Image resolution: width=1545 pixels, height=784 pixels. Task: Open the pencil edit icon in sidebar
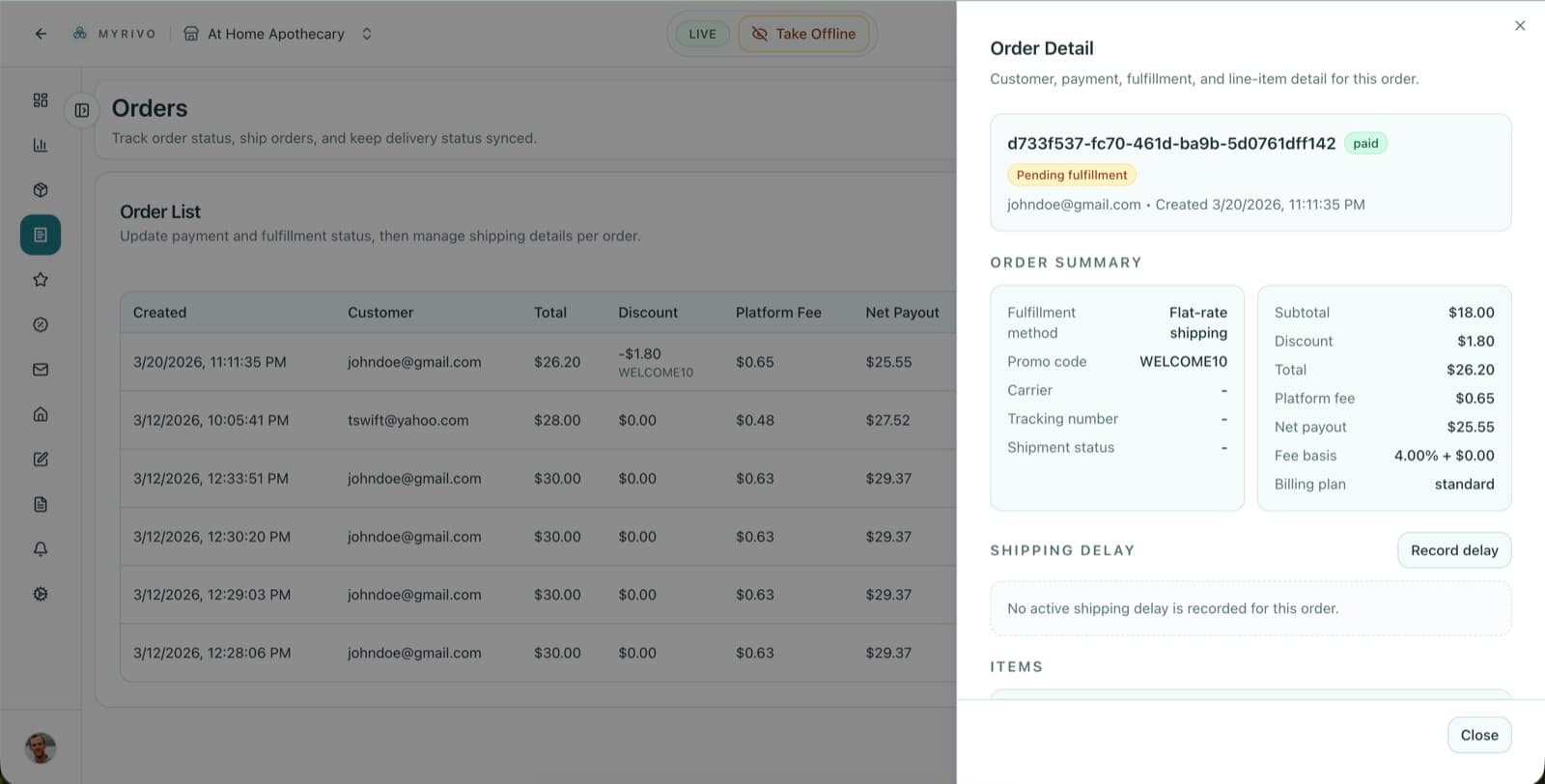pos(41,460)
